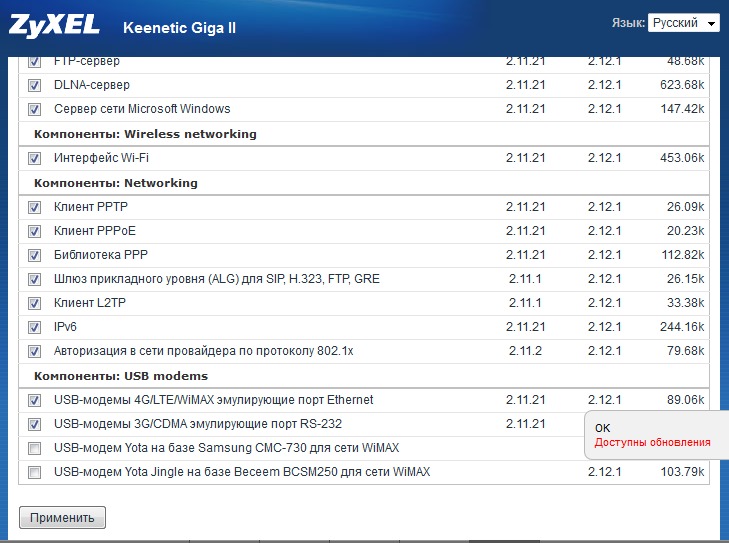Image resolution: width=729 pixels, height=543 pixels.
Task: Uncheck USB-модемы 3G/CDMA checkbox
Action: click(34, 424)
